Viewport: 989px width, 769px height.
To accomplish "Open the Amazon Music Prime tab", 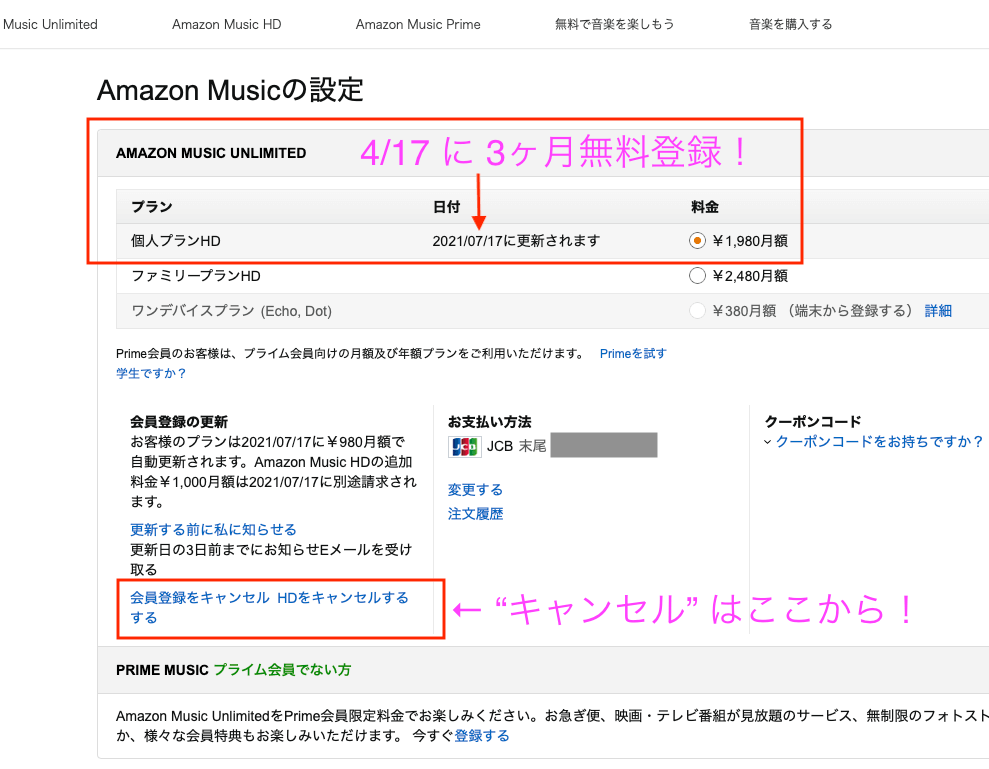I will 418,25.
